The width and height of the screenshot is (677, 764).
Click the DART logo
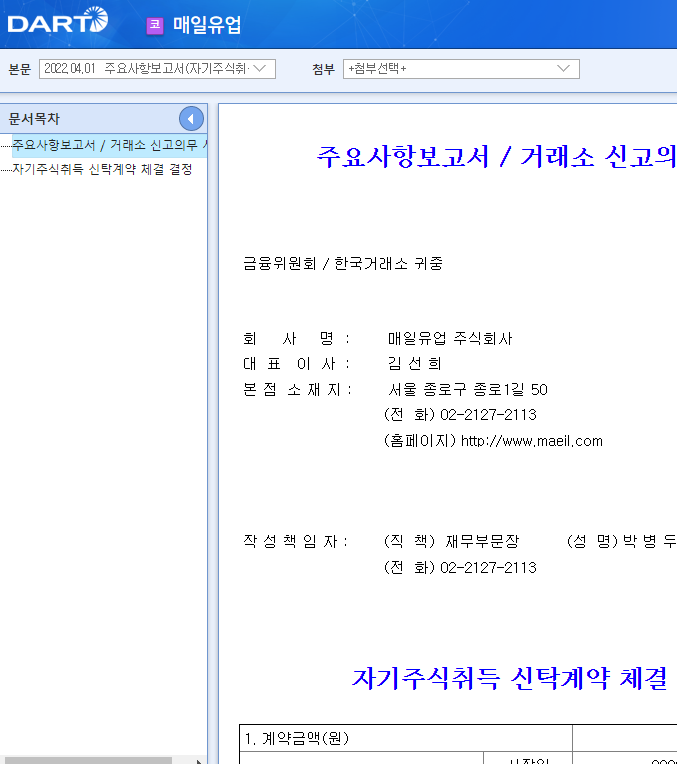pyautogui.click(x=58, y=20)
